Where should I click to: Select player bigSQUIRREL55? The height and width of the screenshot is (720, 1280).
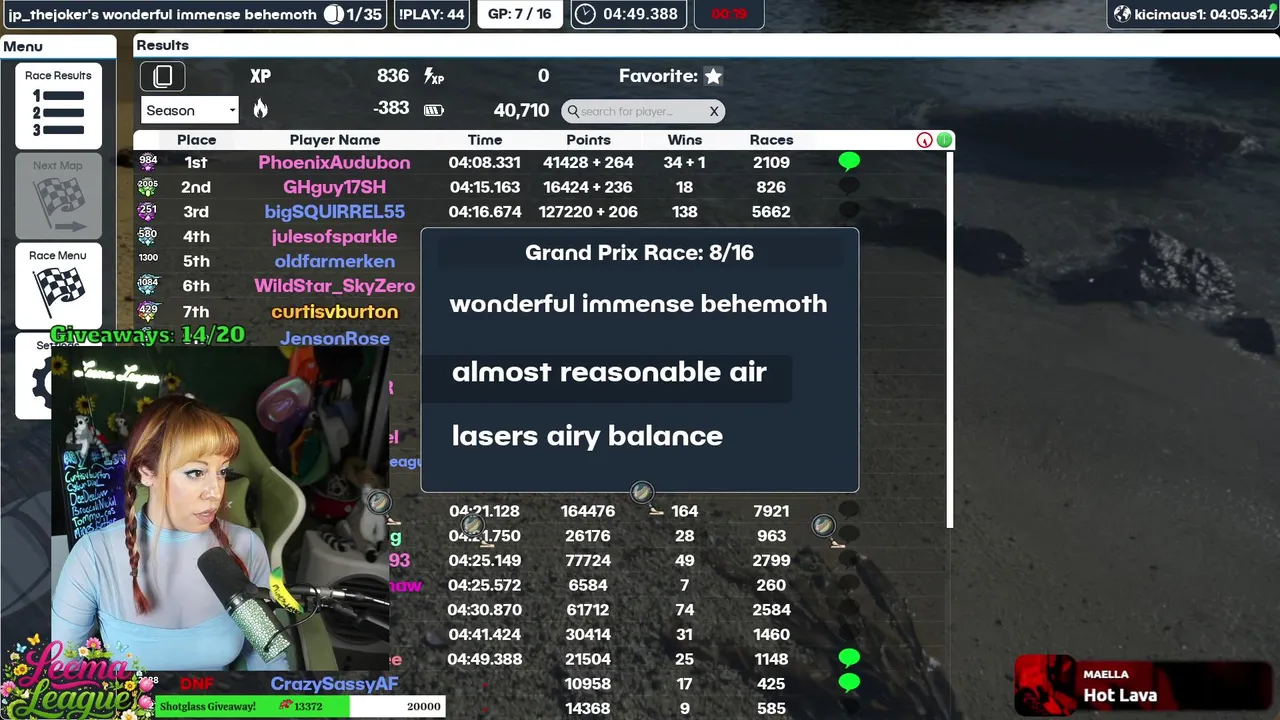[x=334, y=212]
